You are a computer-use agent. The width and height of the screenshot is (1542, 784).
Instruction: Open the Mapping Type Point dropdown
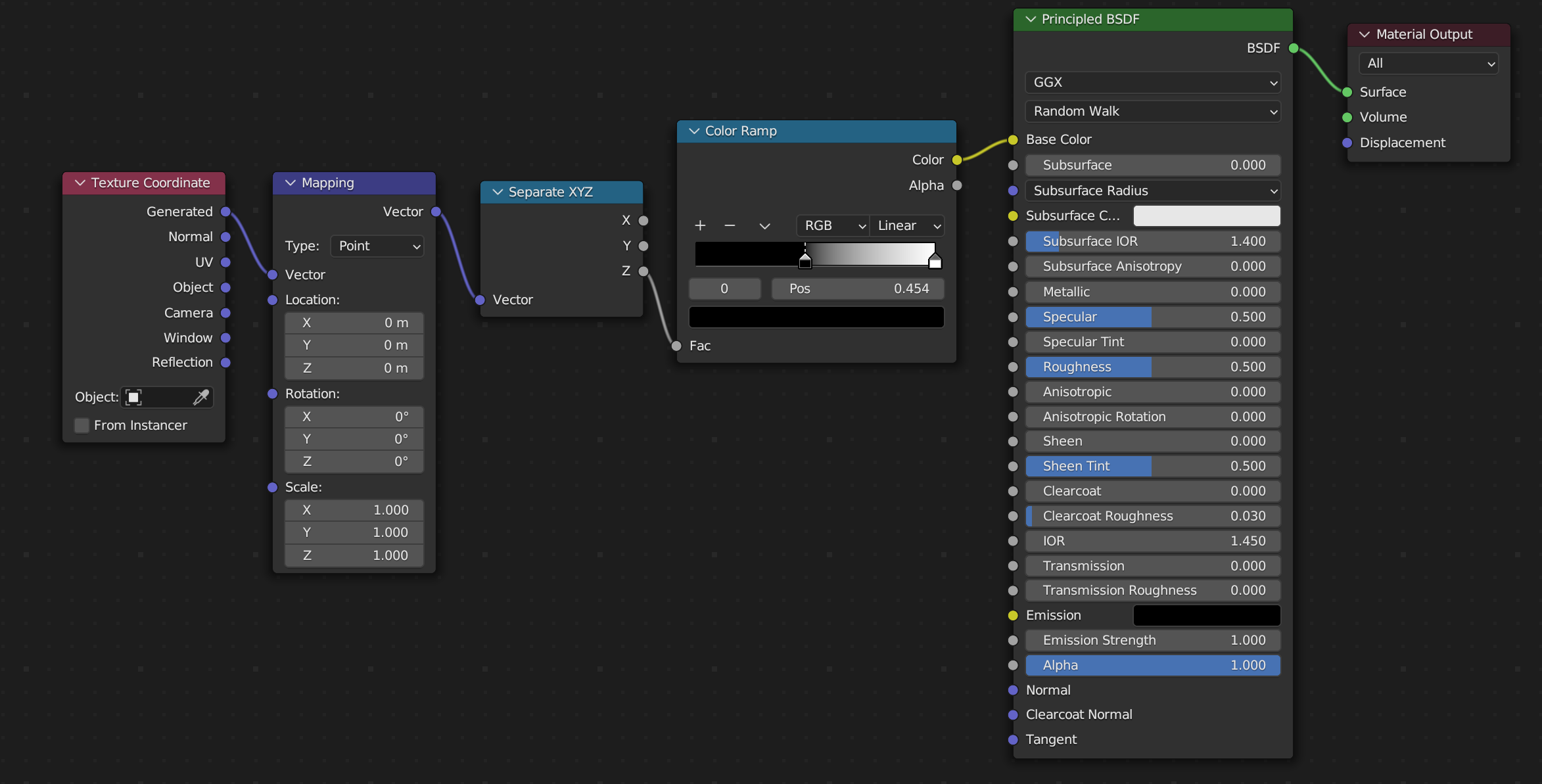(377, 246)
